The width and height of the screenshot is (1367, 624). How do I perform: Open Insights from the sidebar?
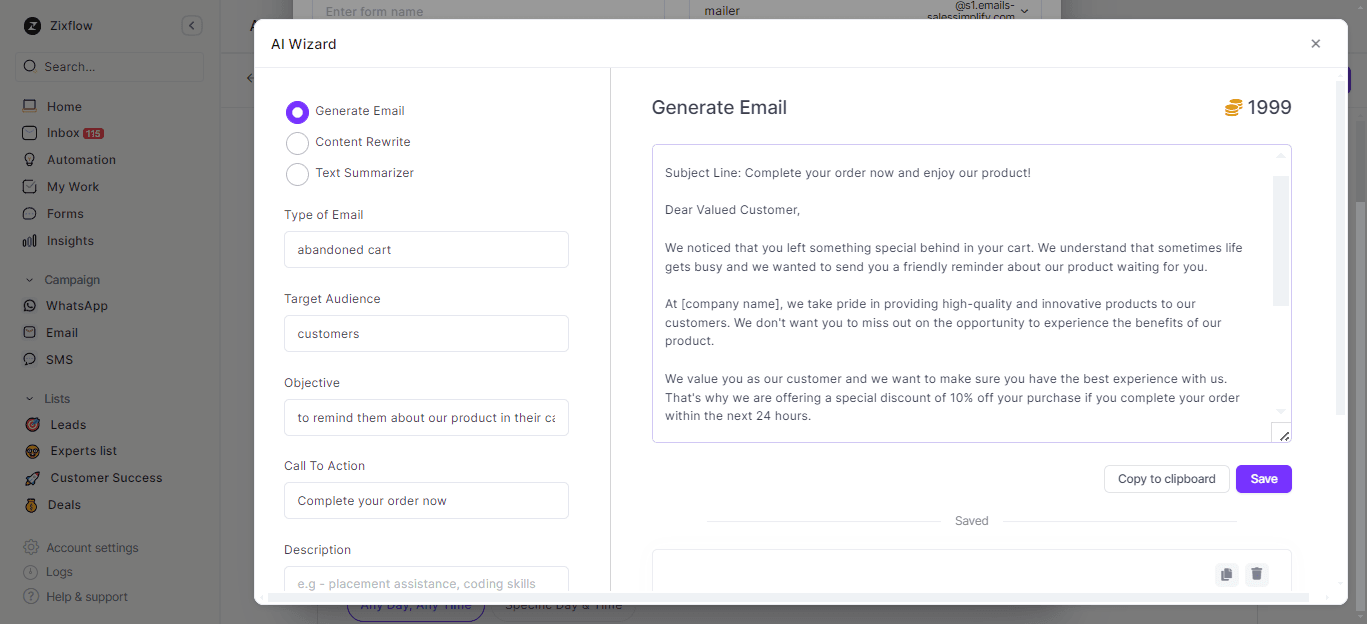(x=70, y=241)
